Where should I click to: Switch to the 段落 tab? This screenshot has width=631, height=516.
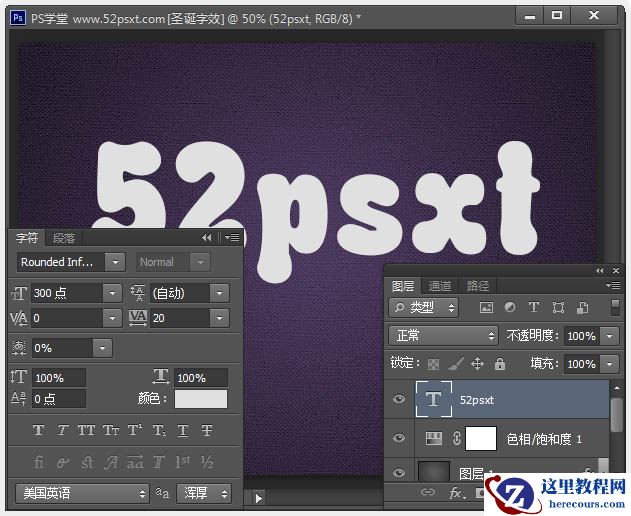(x=64, y=238)
